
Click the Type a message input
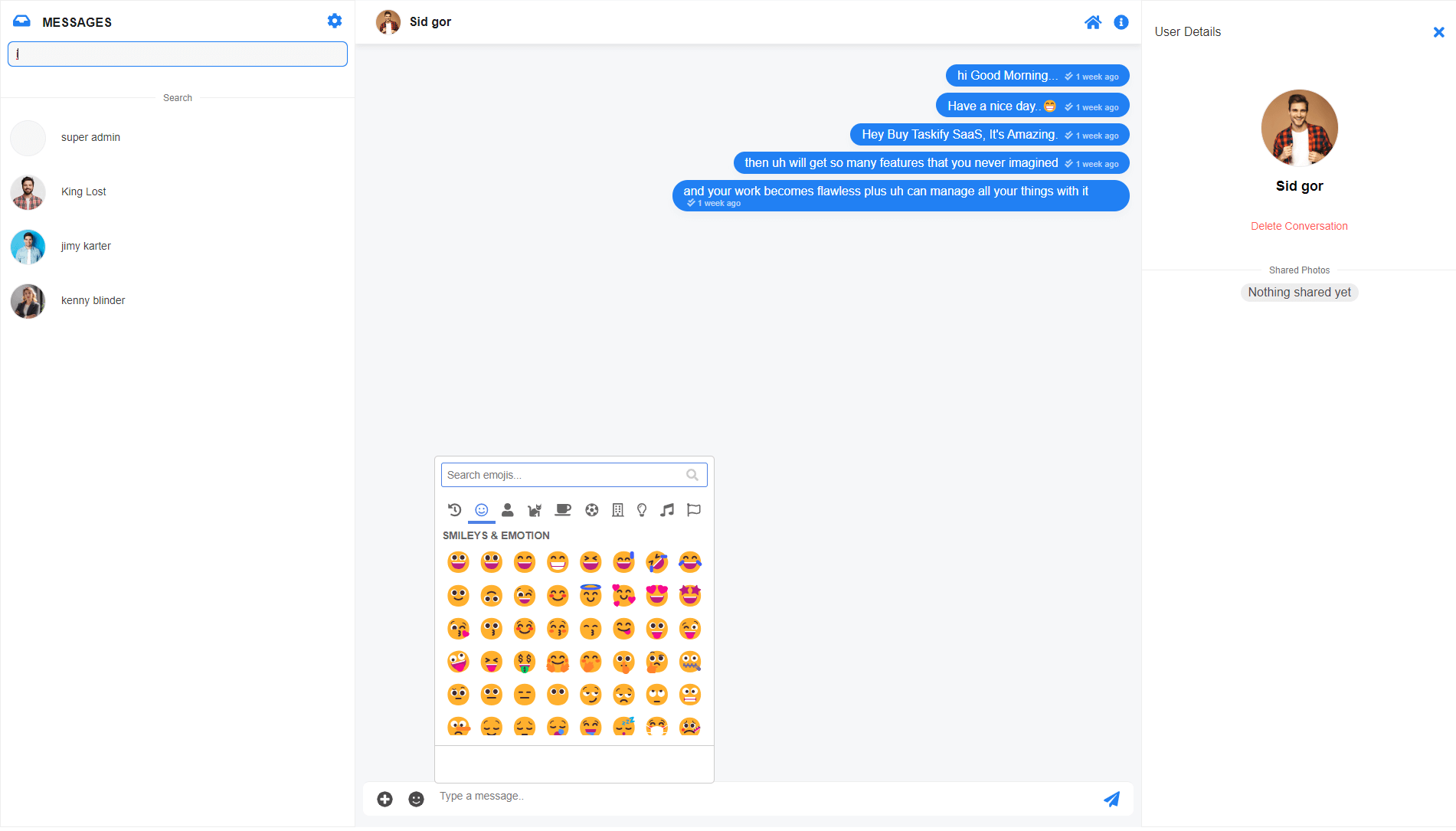click(766, 797)
